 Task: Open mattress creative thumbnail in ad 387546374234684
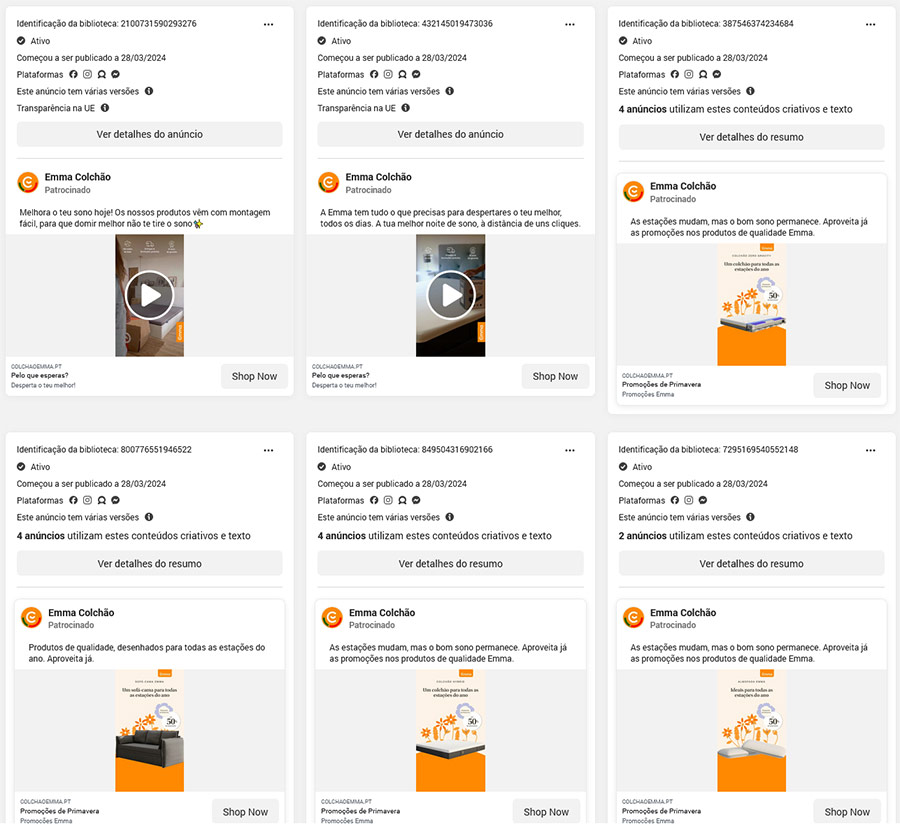pyautogui.click(x=751, y=305)
